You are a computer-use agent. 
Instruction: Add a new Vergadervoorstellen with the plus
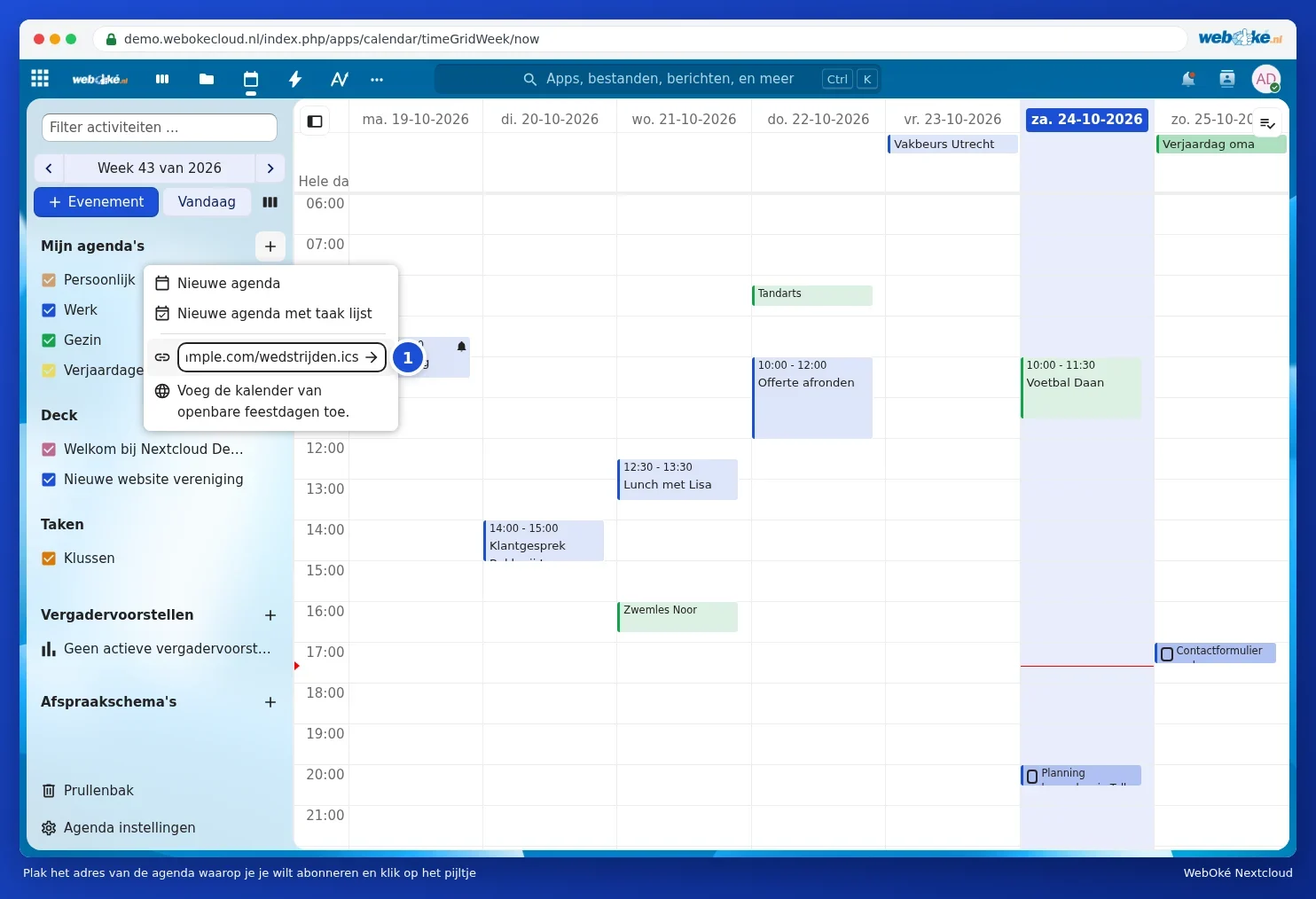tap(270, 615)
